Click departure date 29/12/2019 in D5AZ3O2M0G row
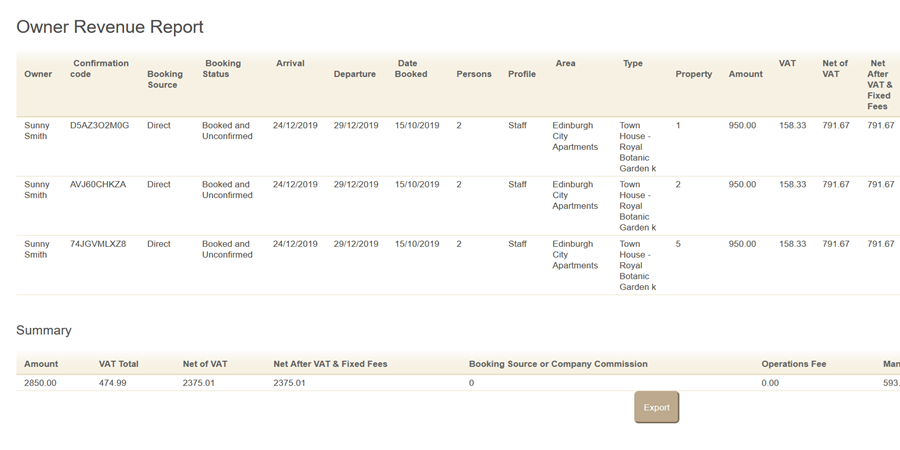This screenshot has width=900, height=450. 356,125
